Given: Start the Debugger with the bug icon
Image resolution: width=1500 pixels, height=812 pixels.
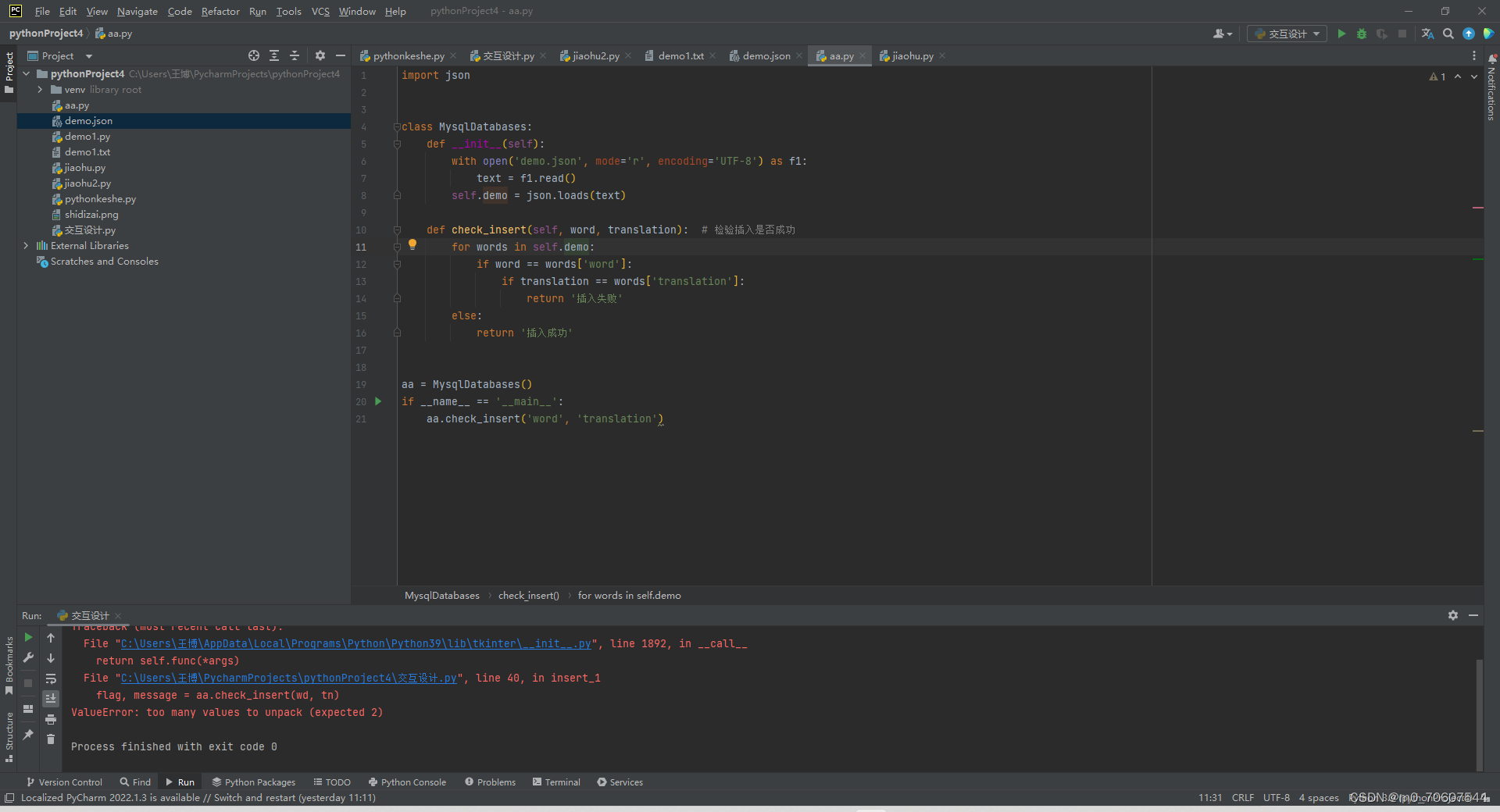Looking at the screenshot, I should point(1362,34).
